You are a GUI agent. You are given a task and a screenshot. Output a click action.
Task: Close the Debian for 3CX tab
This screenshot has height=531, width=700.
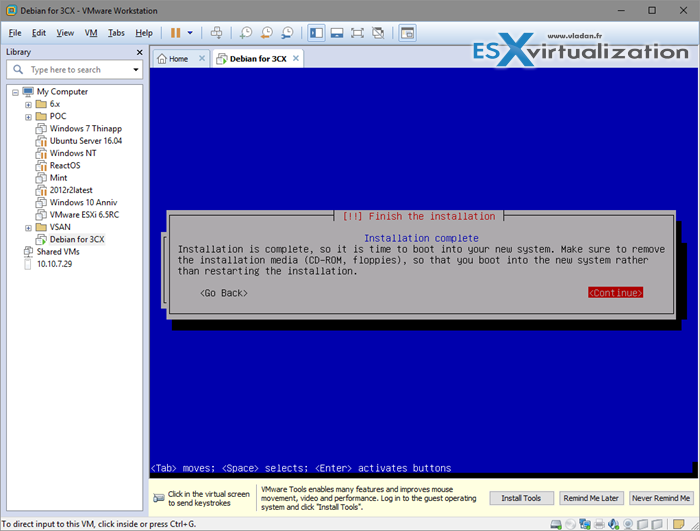[x=296, y=59]
